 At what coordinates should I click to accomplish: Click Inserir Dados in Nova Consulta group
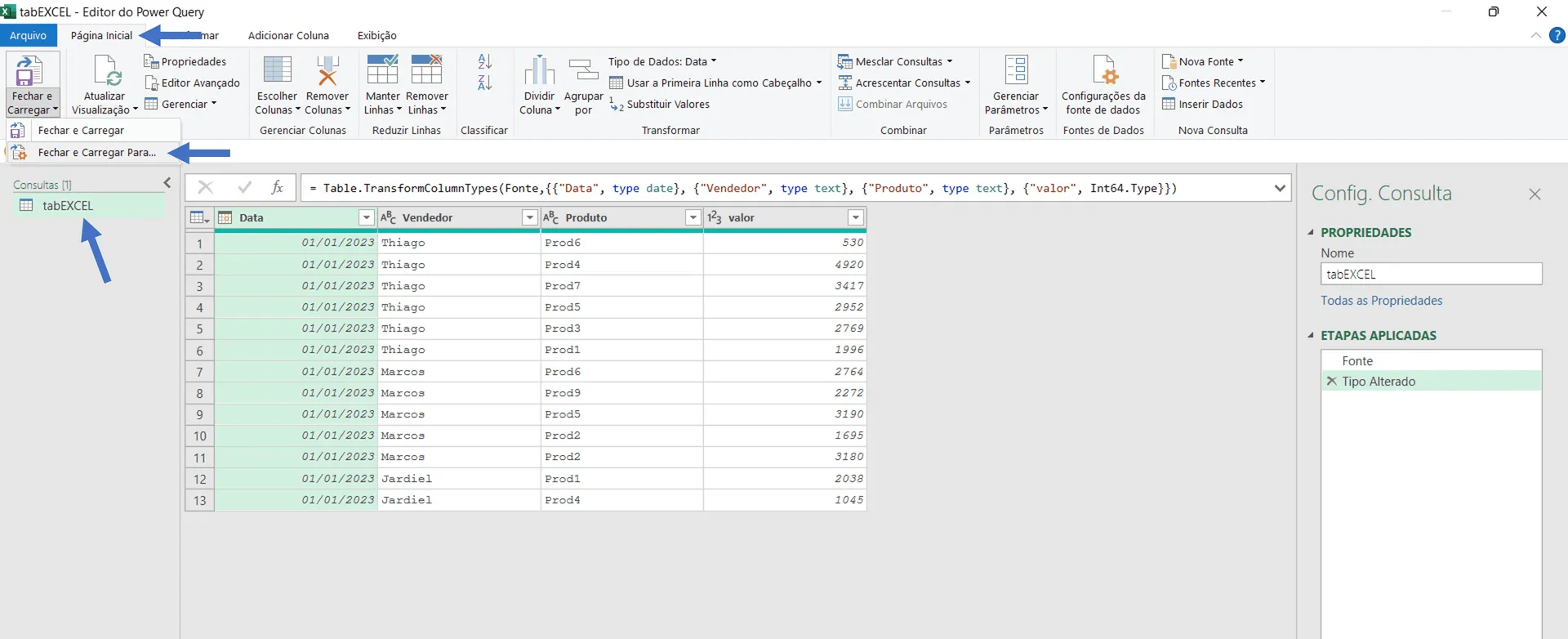point(1202,104)
